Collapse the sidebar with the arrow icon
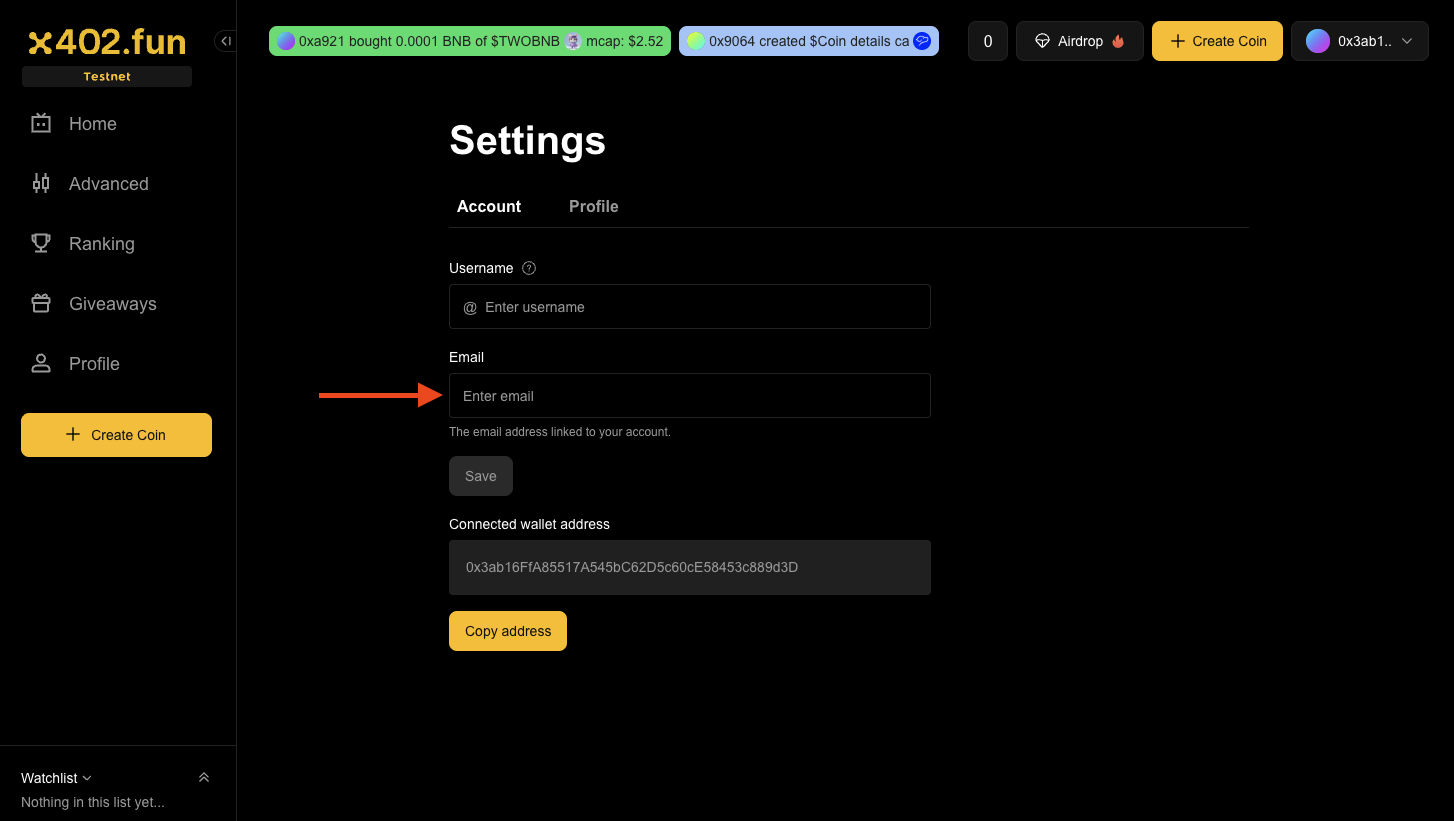Screen dimensions: 1454x821 [225, 41]
